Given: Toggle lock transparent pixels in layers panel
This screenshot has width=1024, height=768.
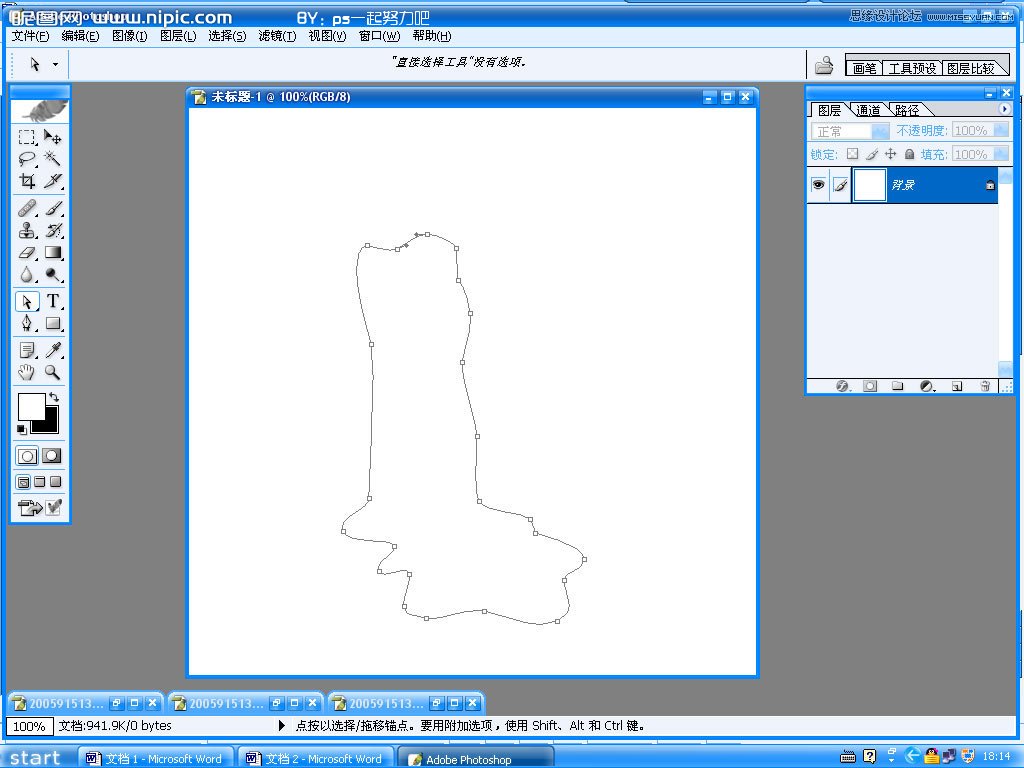Looking at the screenshot, I should tap(852, 154).
